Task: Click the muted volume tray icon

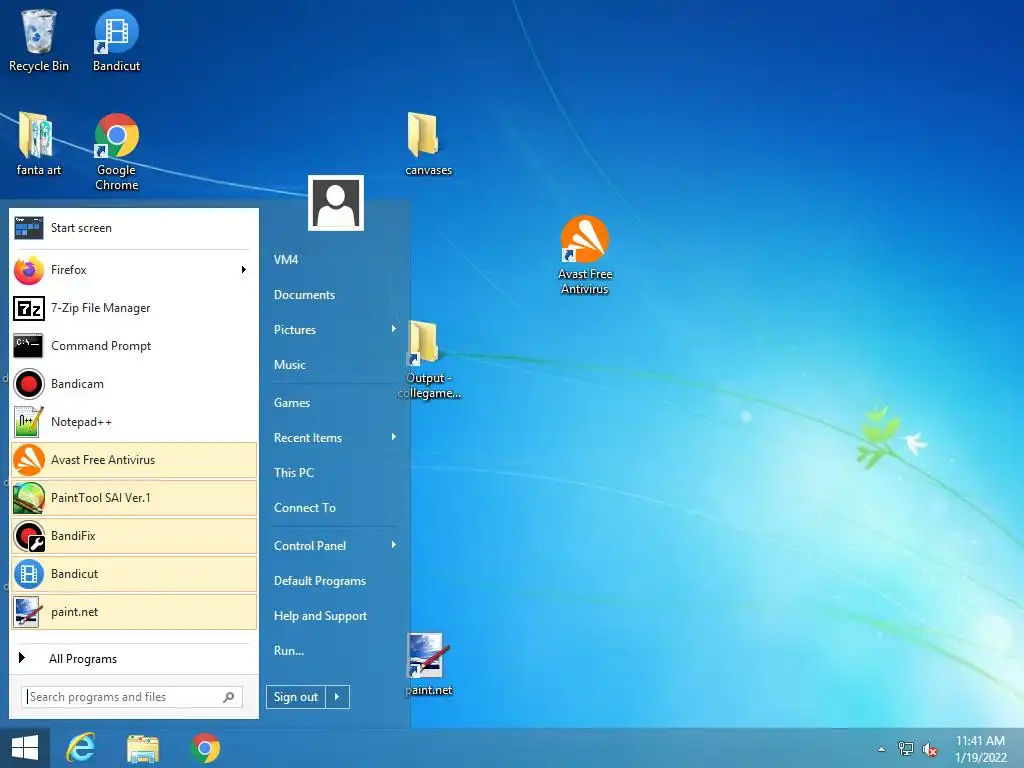Action: 930,750
